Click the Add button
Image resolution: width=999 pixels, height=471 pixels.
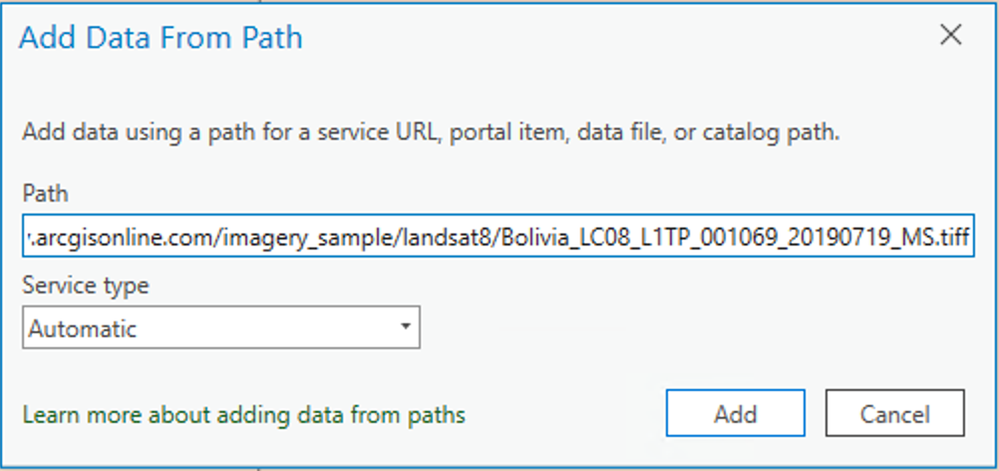click(735, 414)
